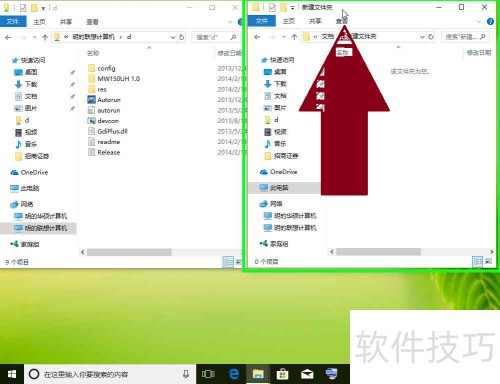Refresh the 新建文件夹 window address bar

pos(431,37)
